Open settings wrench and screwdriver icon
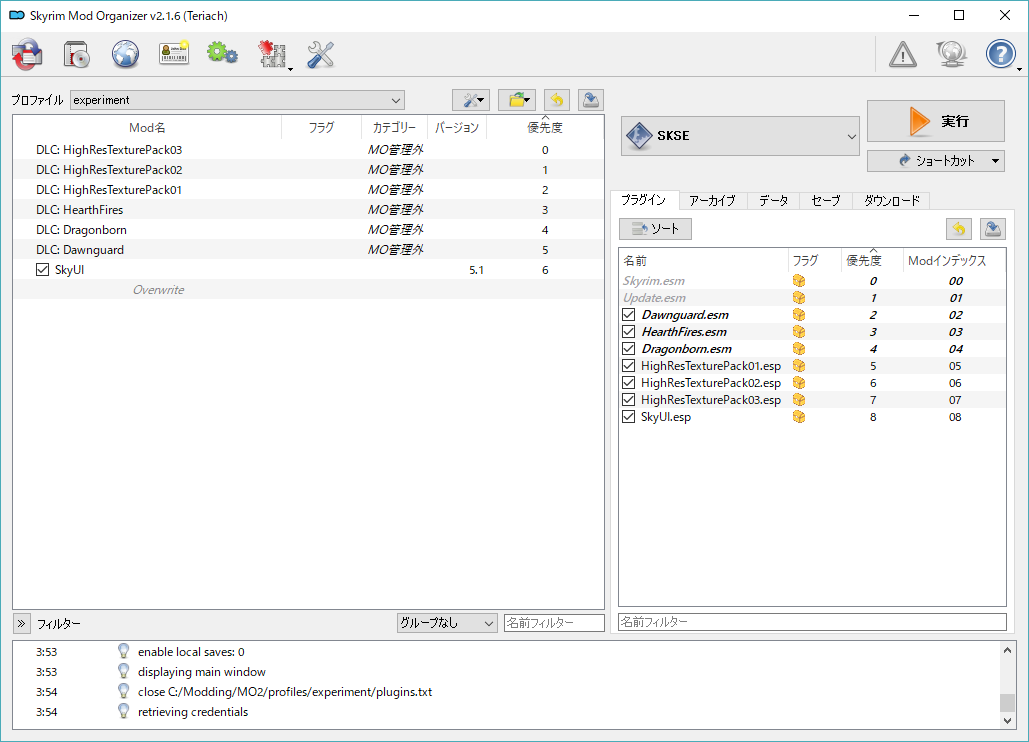Screen dimensions: 1029x742 pyautogui.click(x=321, y=54)
